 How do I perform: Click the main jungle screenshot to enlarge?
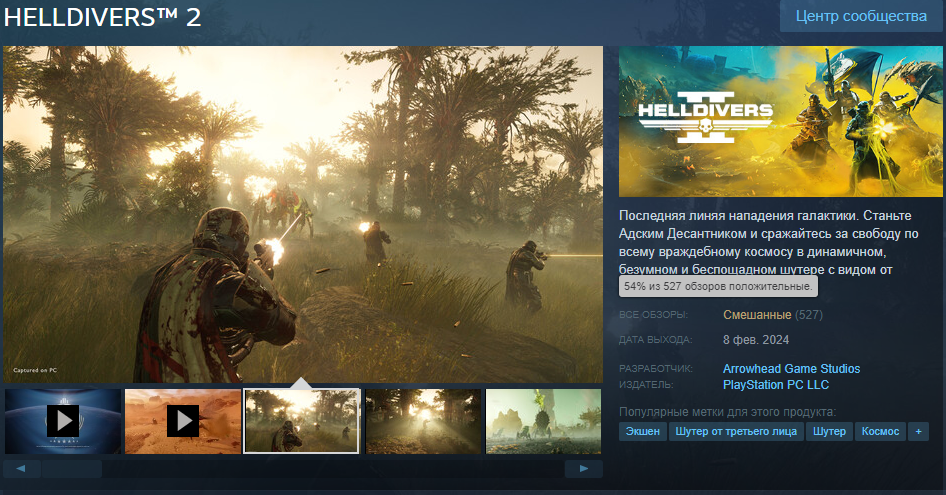click(x=303, y=214)
